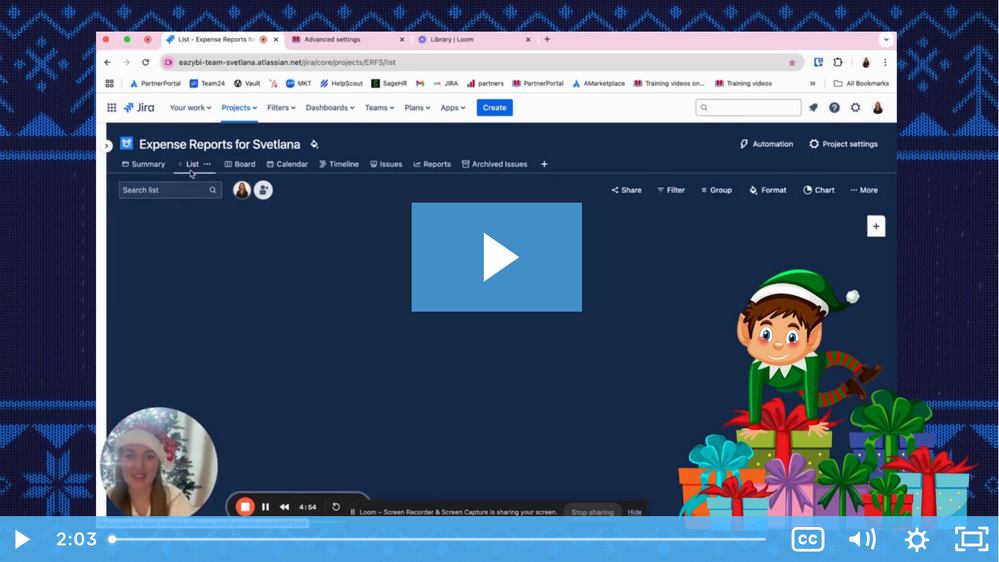
Task: Open the Jira profile avatar menu
Action: 877,108
